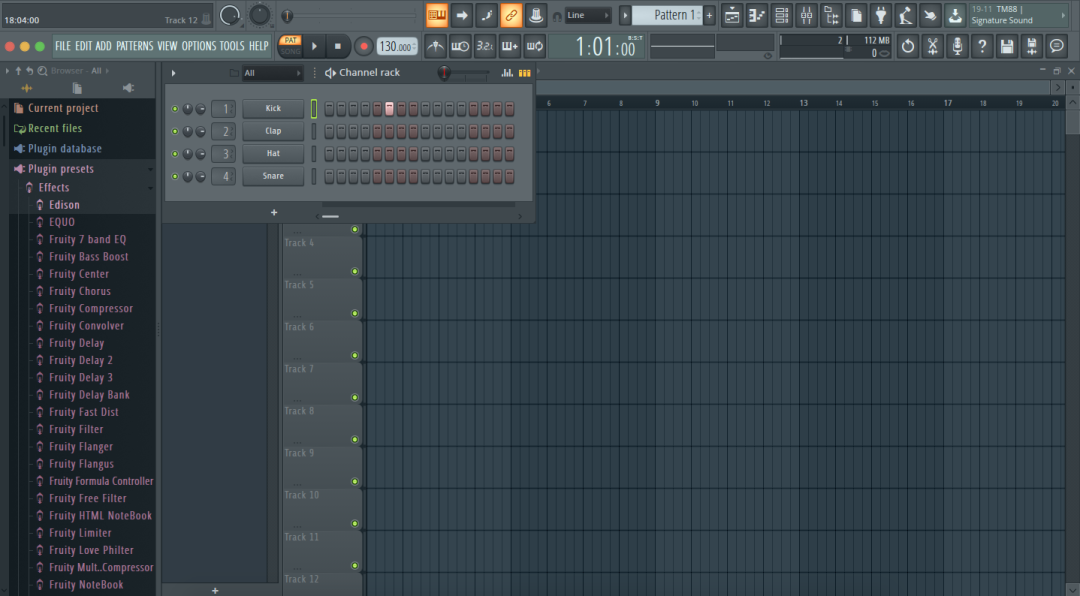Expand the news panel arrow by Signature Sound
The width and height of the screenshot is (1080, 596).
click(1063, 15)
